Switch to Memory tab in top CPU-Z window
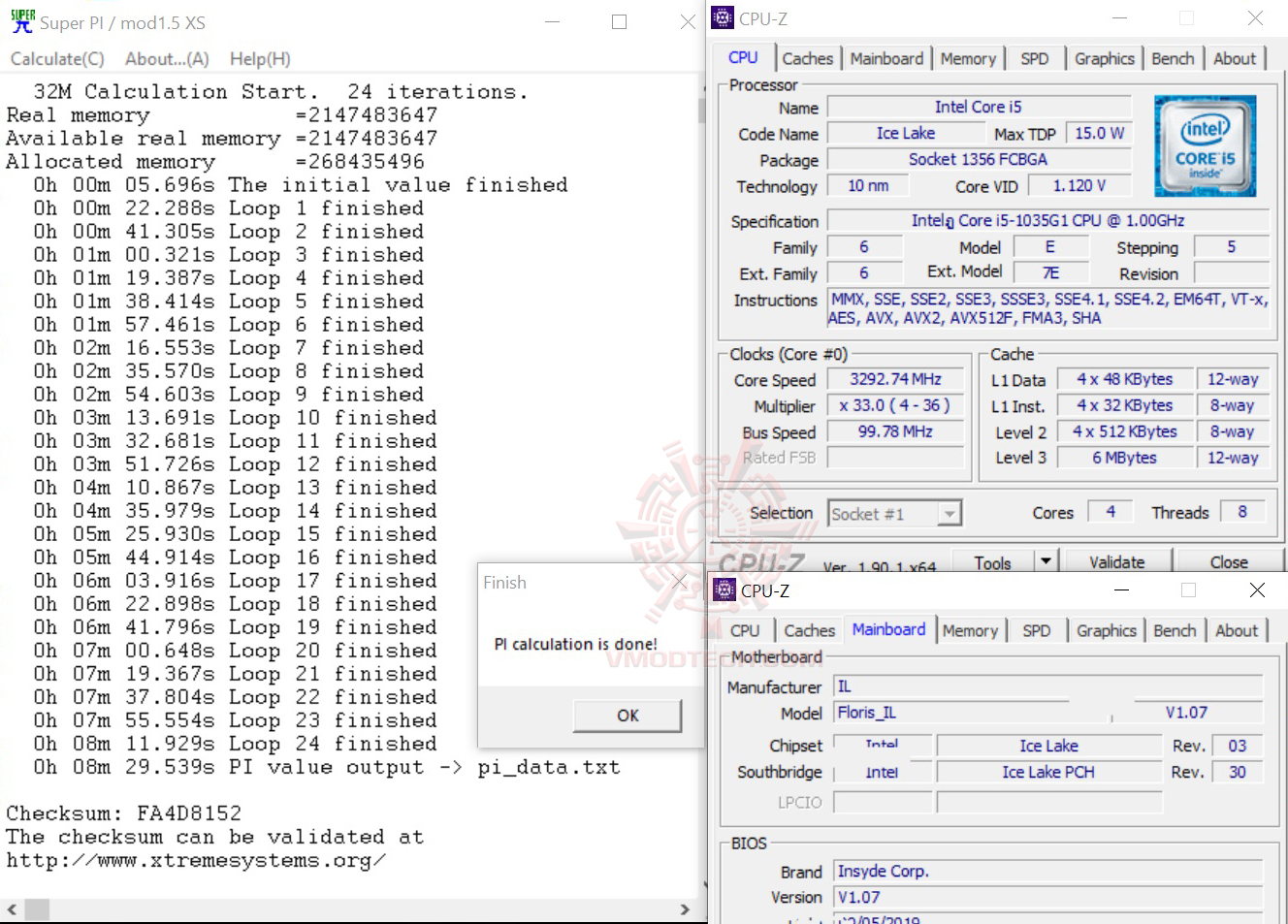Screen dimensions: 1288x924 point(968,58)
